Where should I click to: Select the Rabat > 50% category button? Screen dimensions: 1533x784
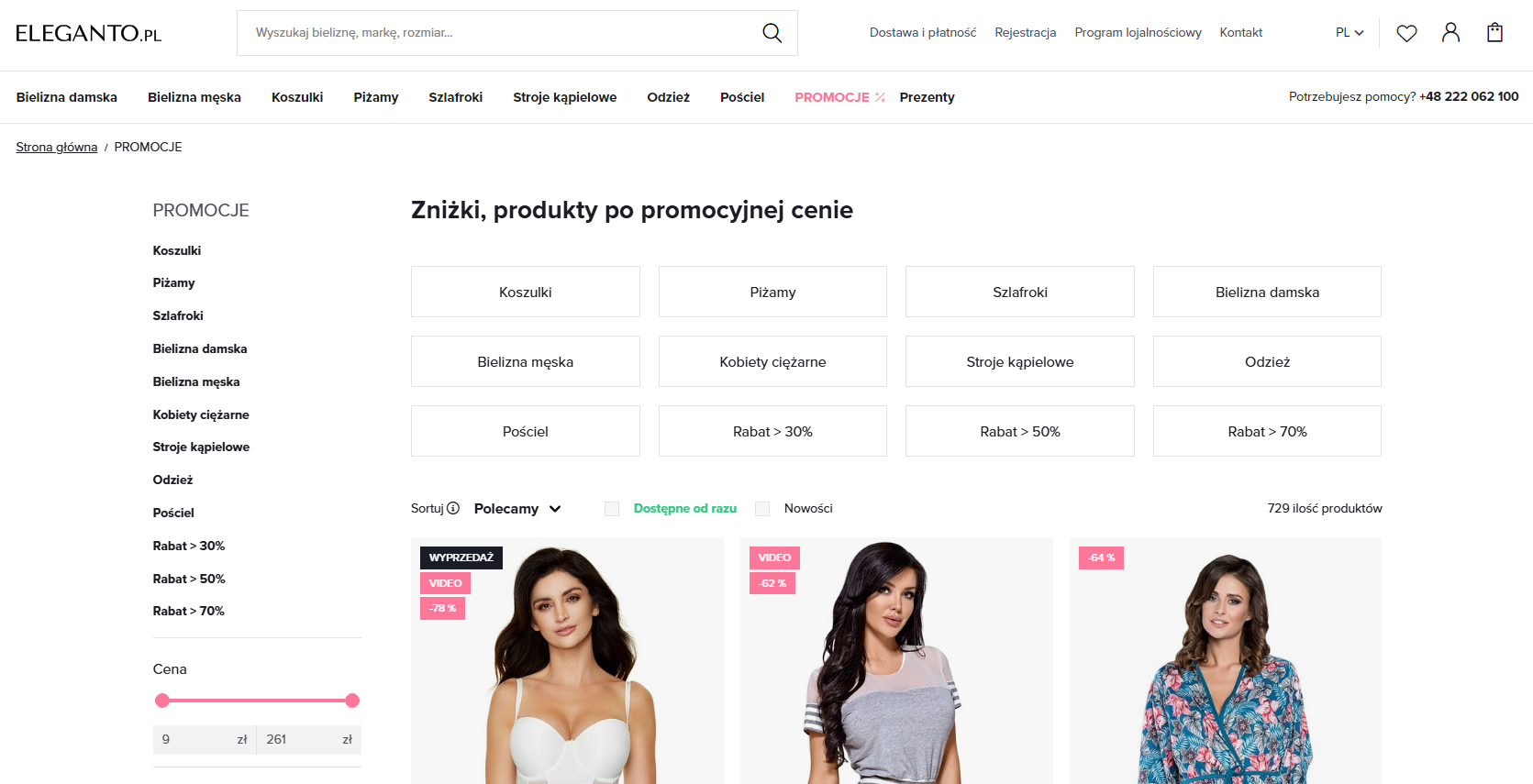[1019, 431]
